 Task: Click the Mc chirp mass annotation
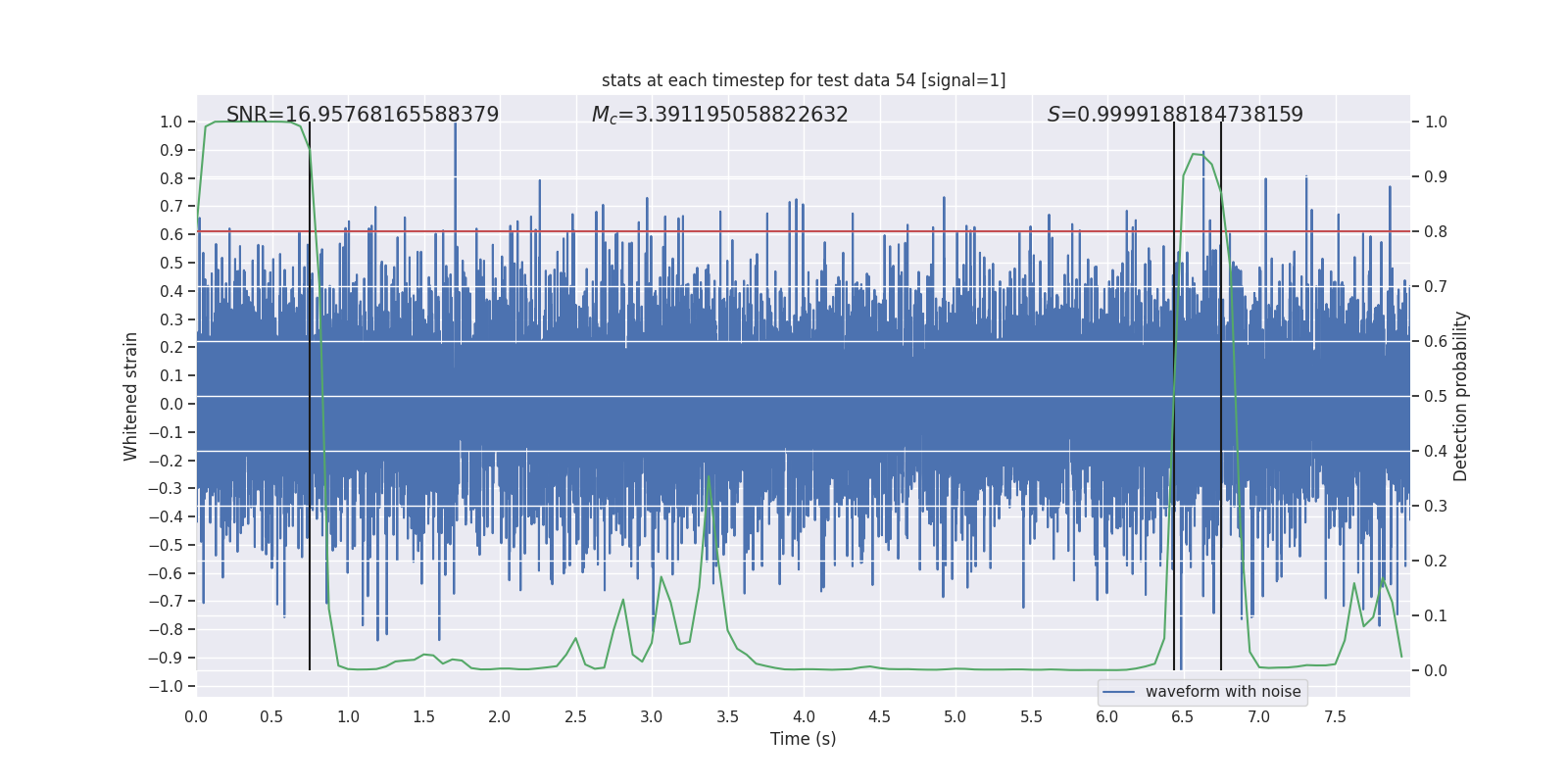coord(720,115)
